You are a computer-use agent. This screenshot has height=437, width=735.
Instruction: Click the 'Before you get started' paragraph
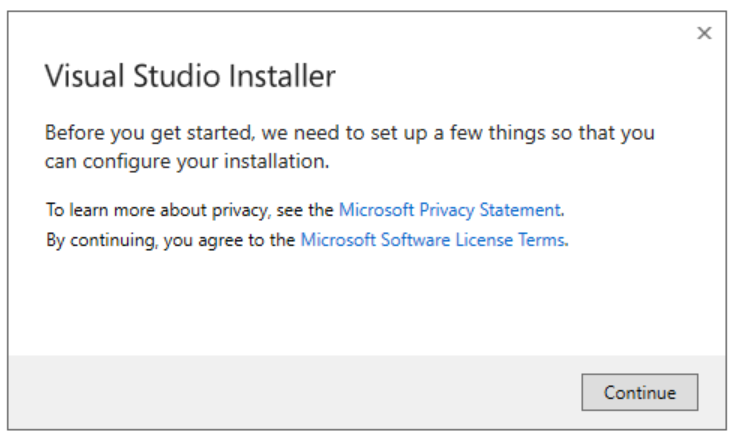pos(350,147)
